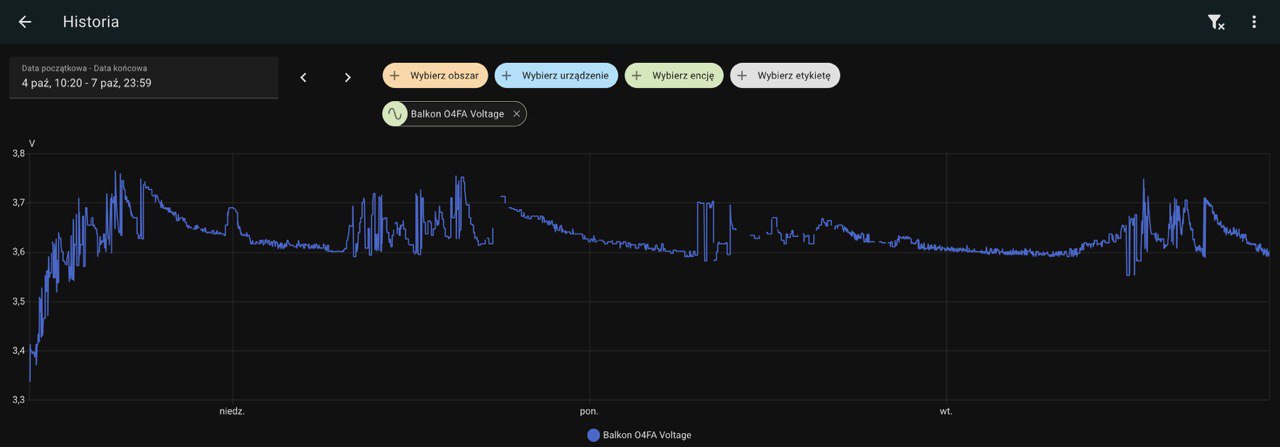The image size is (1280, 447).
Task: Select the Balkon O4FA Voltage chip label
Action: coord(457,114)
